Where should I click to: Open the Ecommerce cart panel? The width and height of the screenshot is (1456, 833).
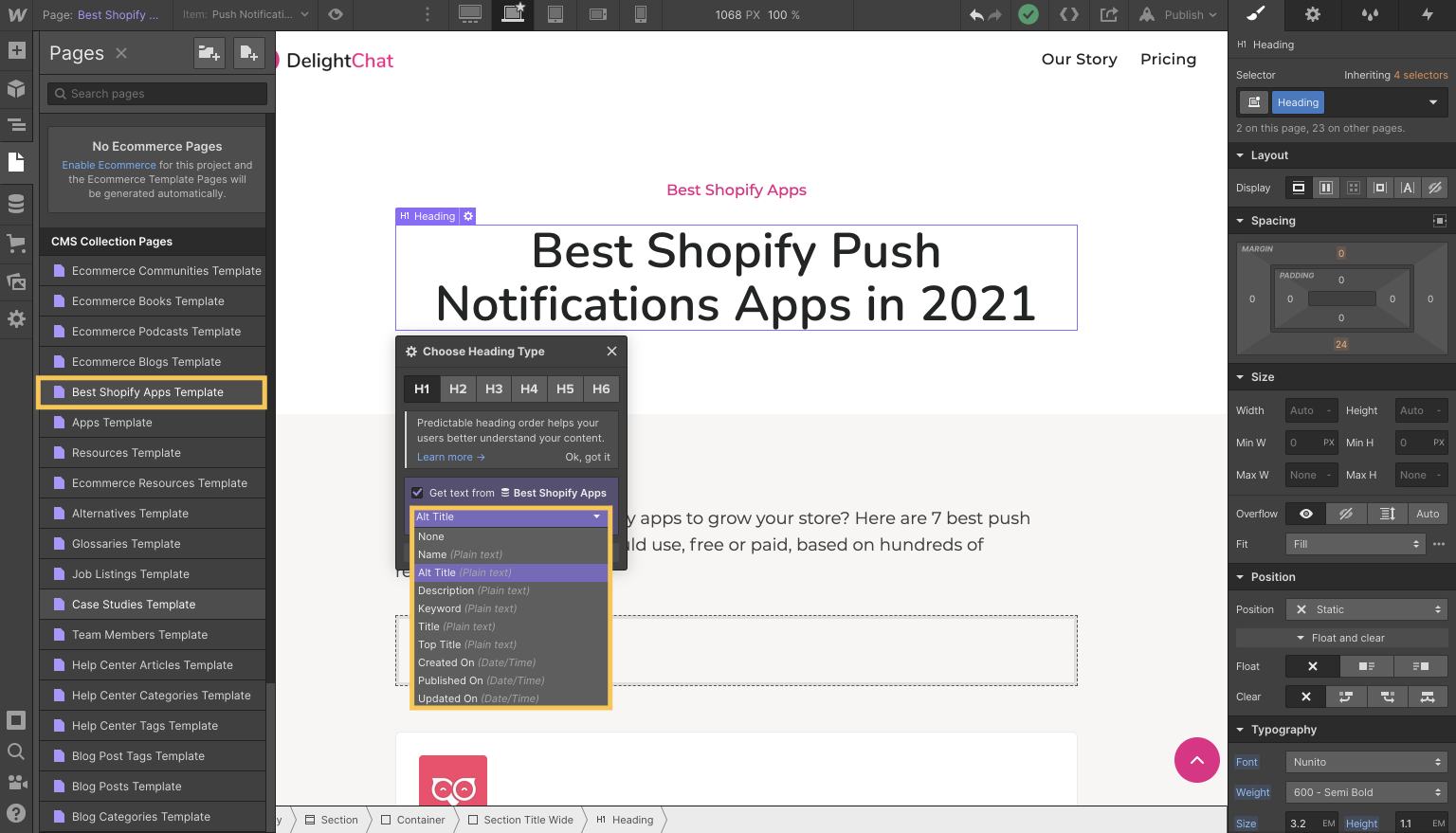tap(16, 243)
